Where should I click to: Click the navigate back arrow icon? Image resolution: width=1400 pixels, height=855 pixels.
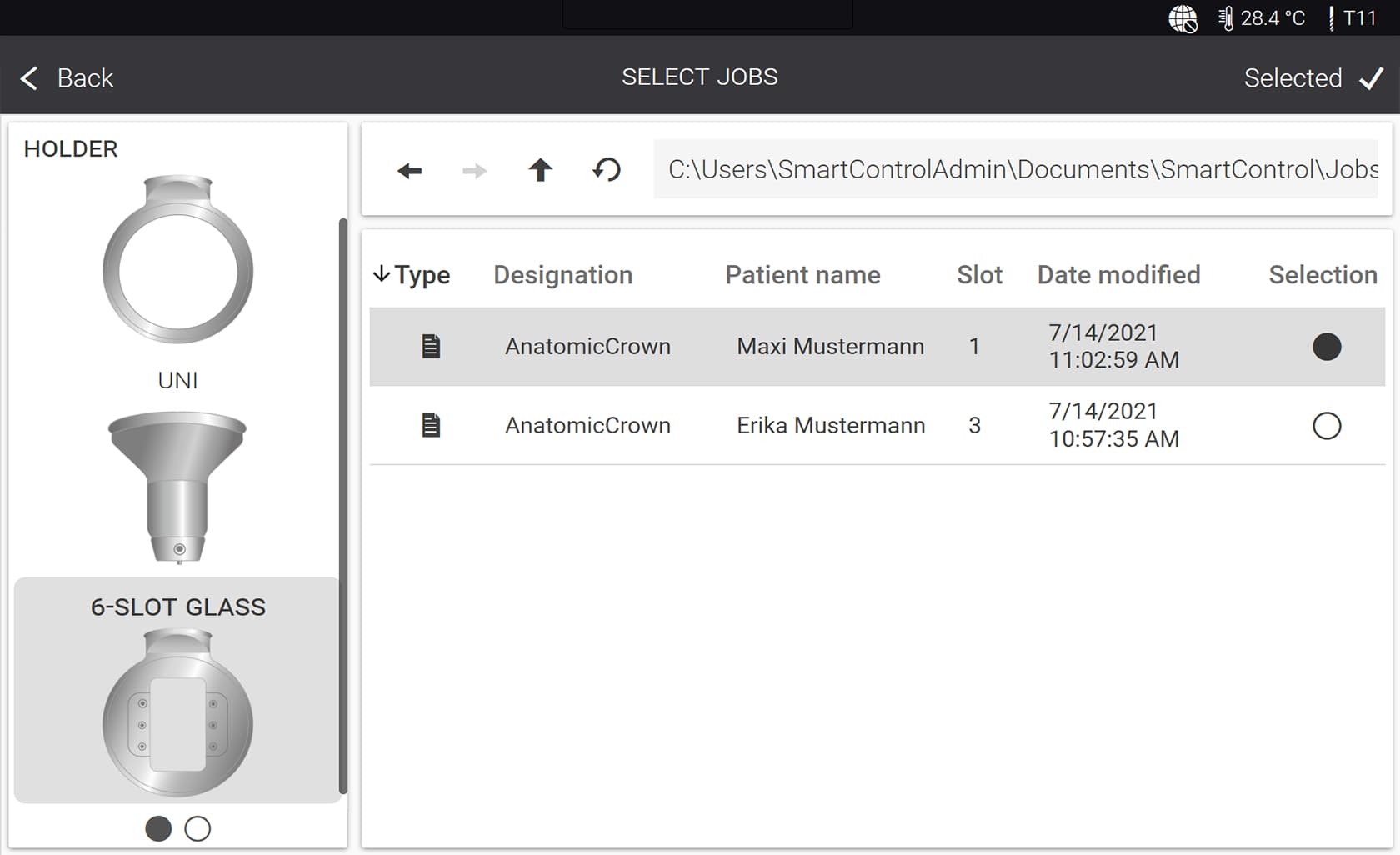(x=409, y=171)
